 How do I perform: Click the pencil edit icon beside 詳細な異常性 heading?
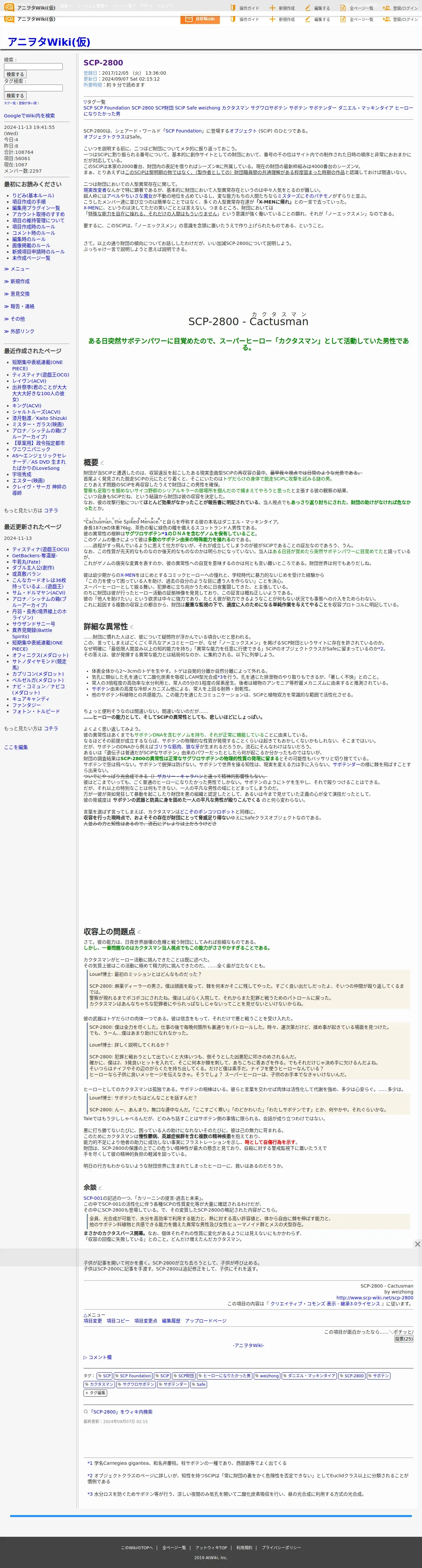point(131,626)
